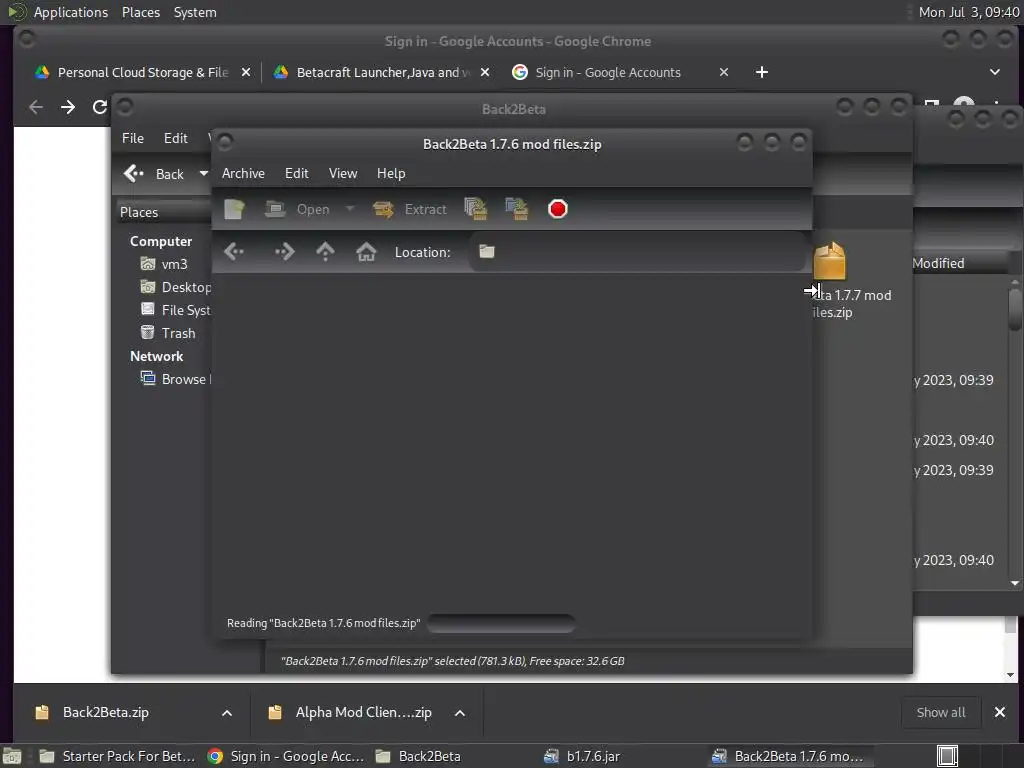Viewport: 1024px width, 768px height.
Task: Click the New archive icon in the toolbar
Action: [234, 209]
